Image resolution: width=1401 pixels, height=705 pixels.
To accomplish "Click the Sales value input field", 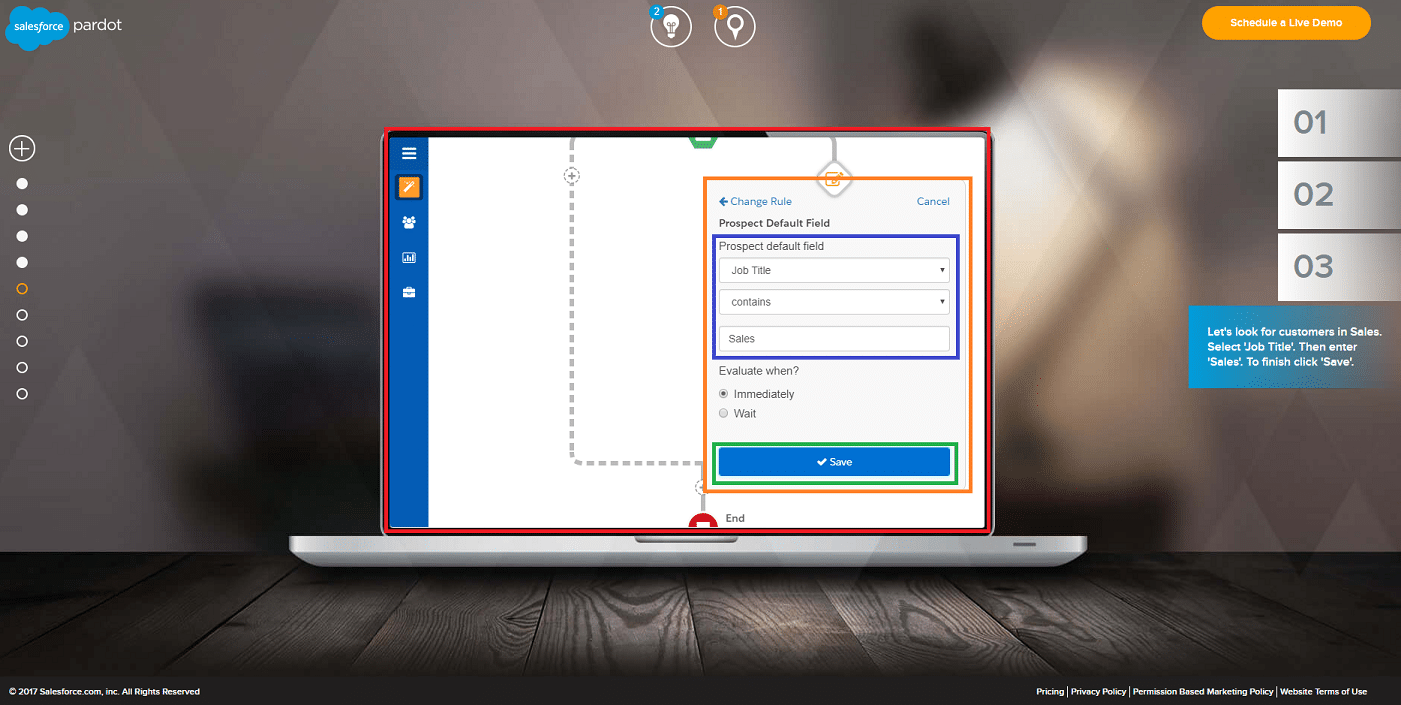I will click(x=834, y=339).
